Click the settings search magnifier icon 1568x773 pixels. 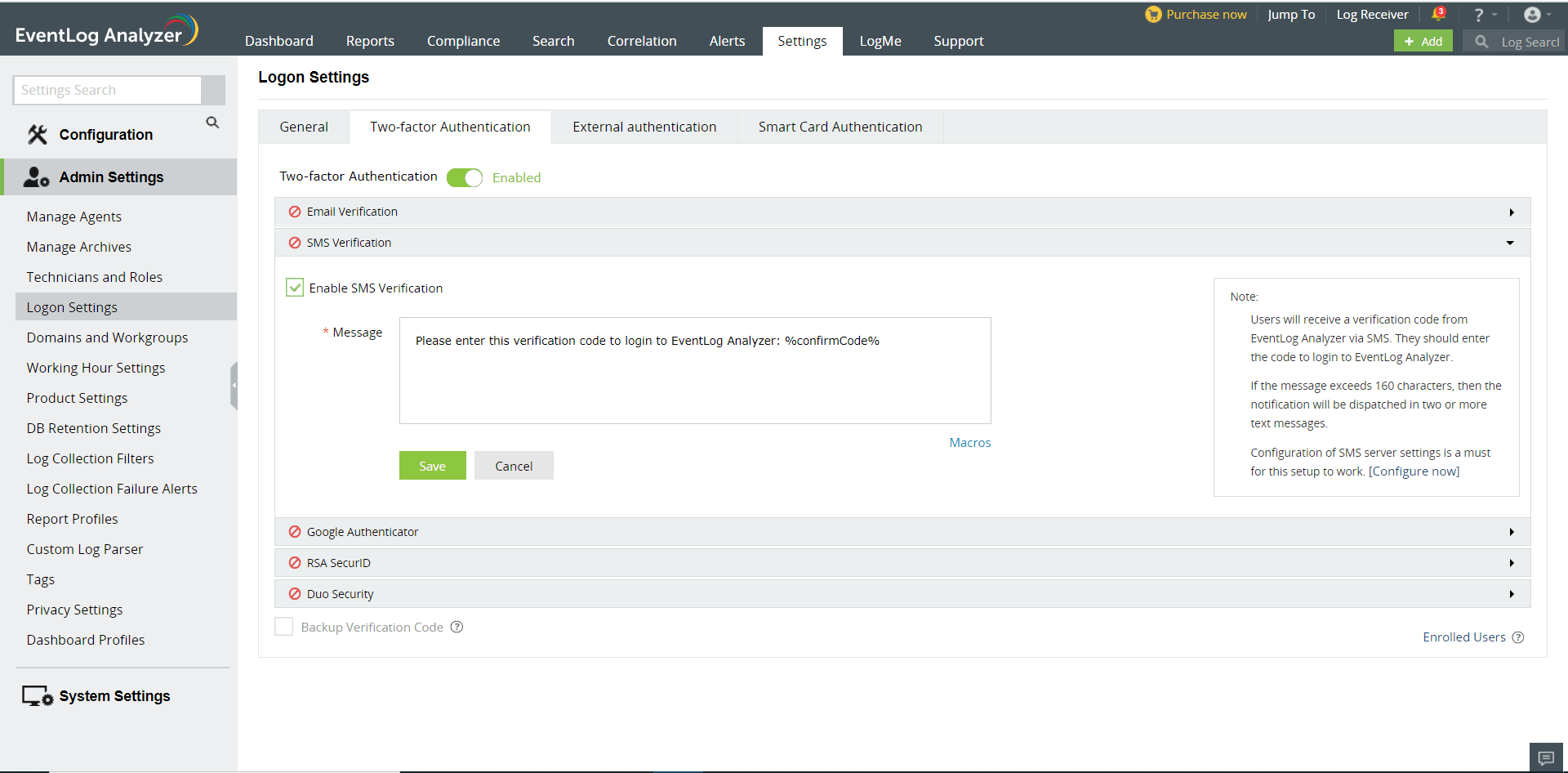(212, 123)
